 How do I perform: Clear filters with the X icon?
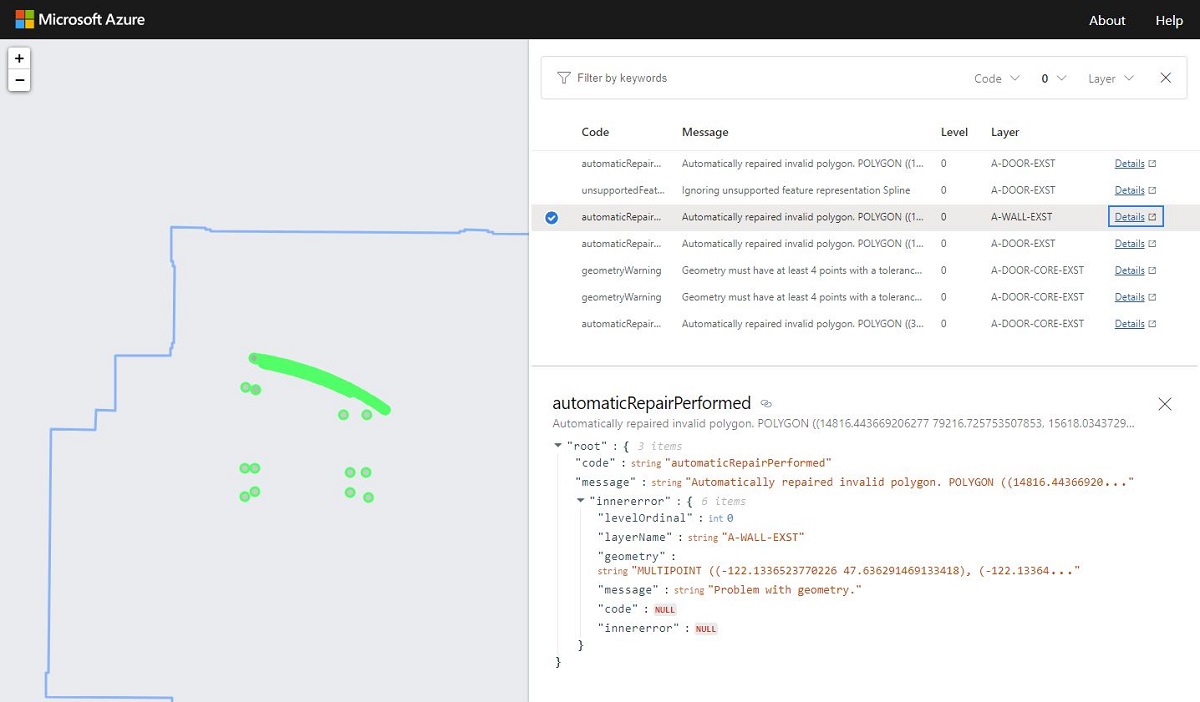tap(1166, 78)
